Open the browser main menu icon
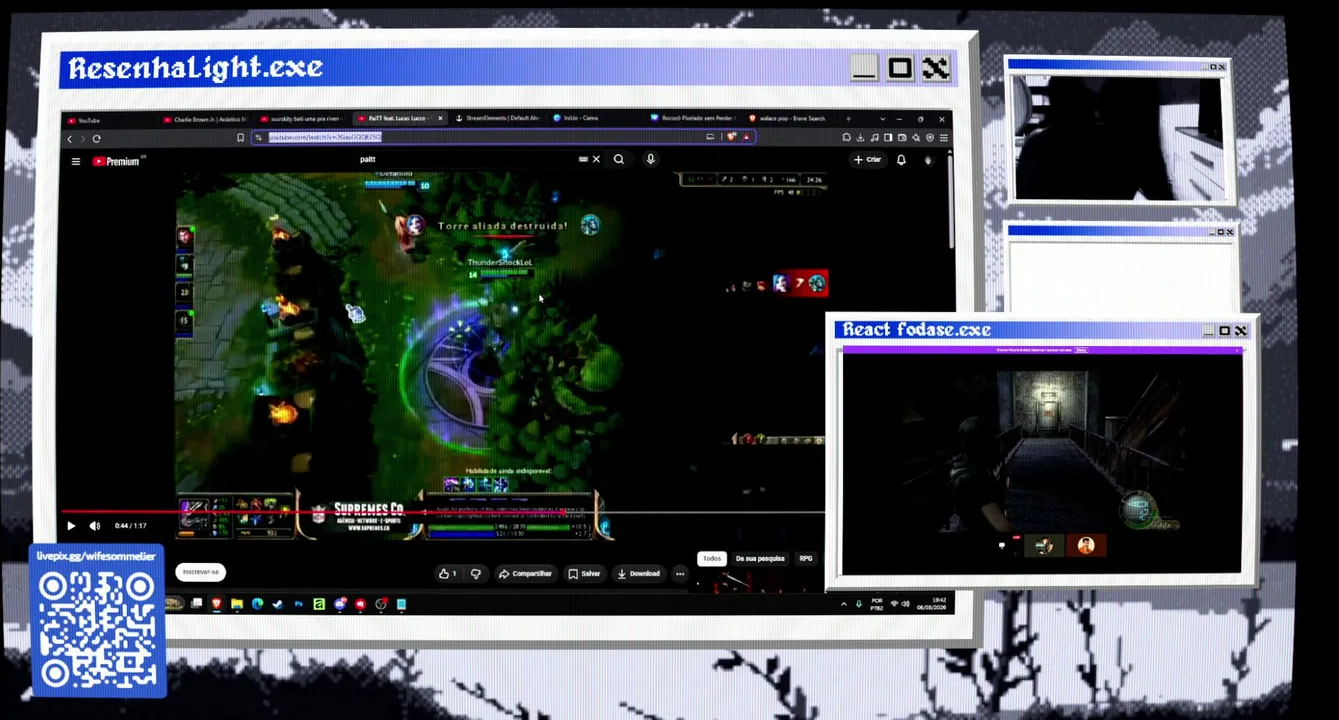1339x720 pixels. click(943, 138)
